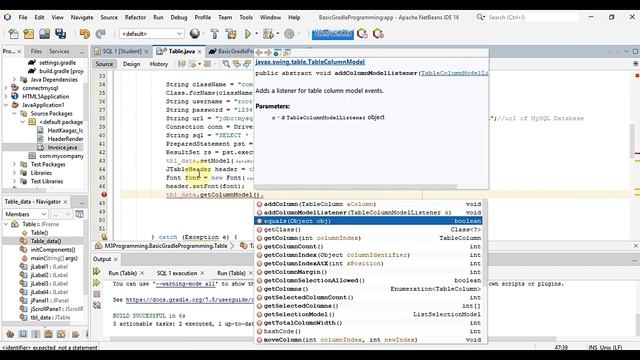Click the Profile Project toolbar icon
This screenshot has height=360, width=640.
[x=289, y=34]
